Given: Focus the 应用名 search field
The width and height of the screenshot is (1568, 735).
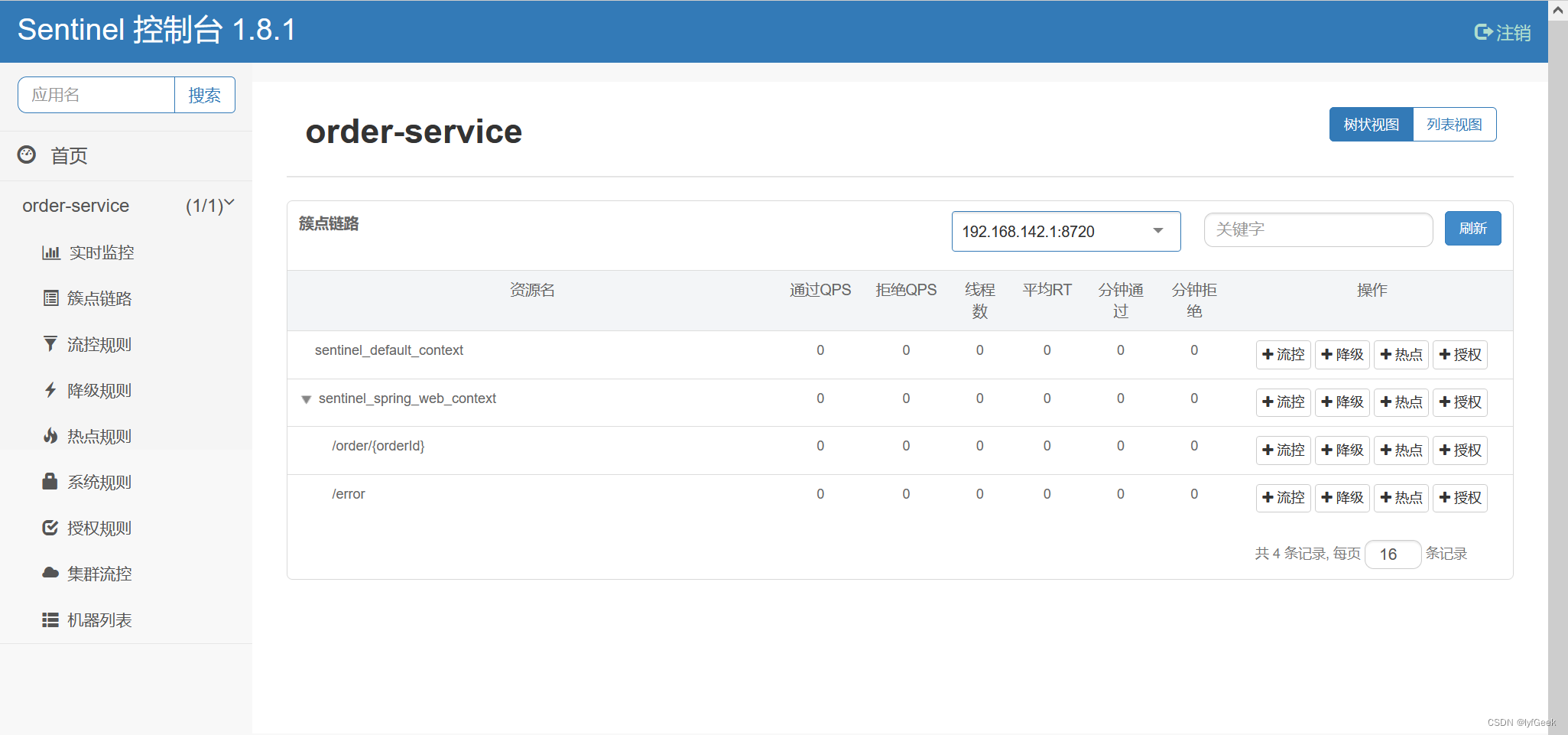Looking at the screenshot, I should point(96,95).
